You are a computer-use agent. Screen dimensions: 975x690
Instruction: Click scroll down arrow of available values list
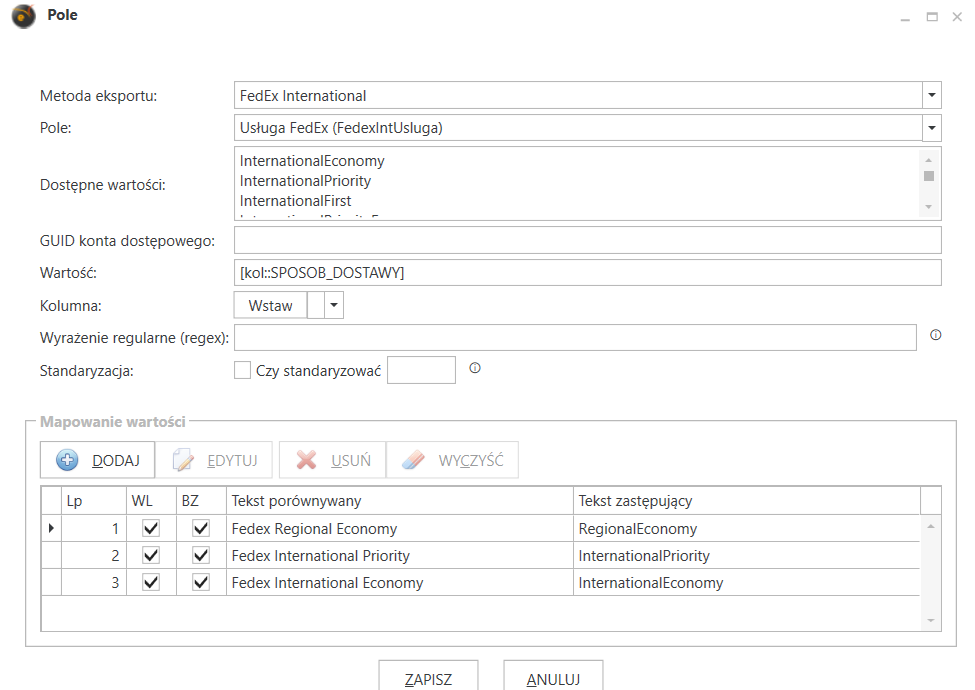pyautogui.click(x=929, y=207)
